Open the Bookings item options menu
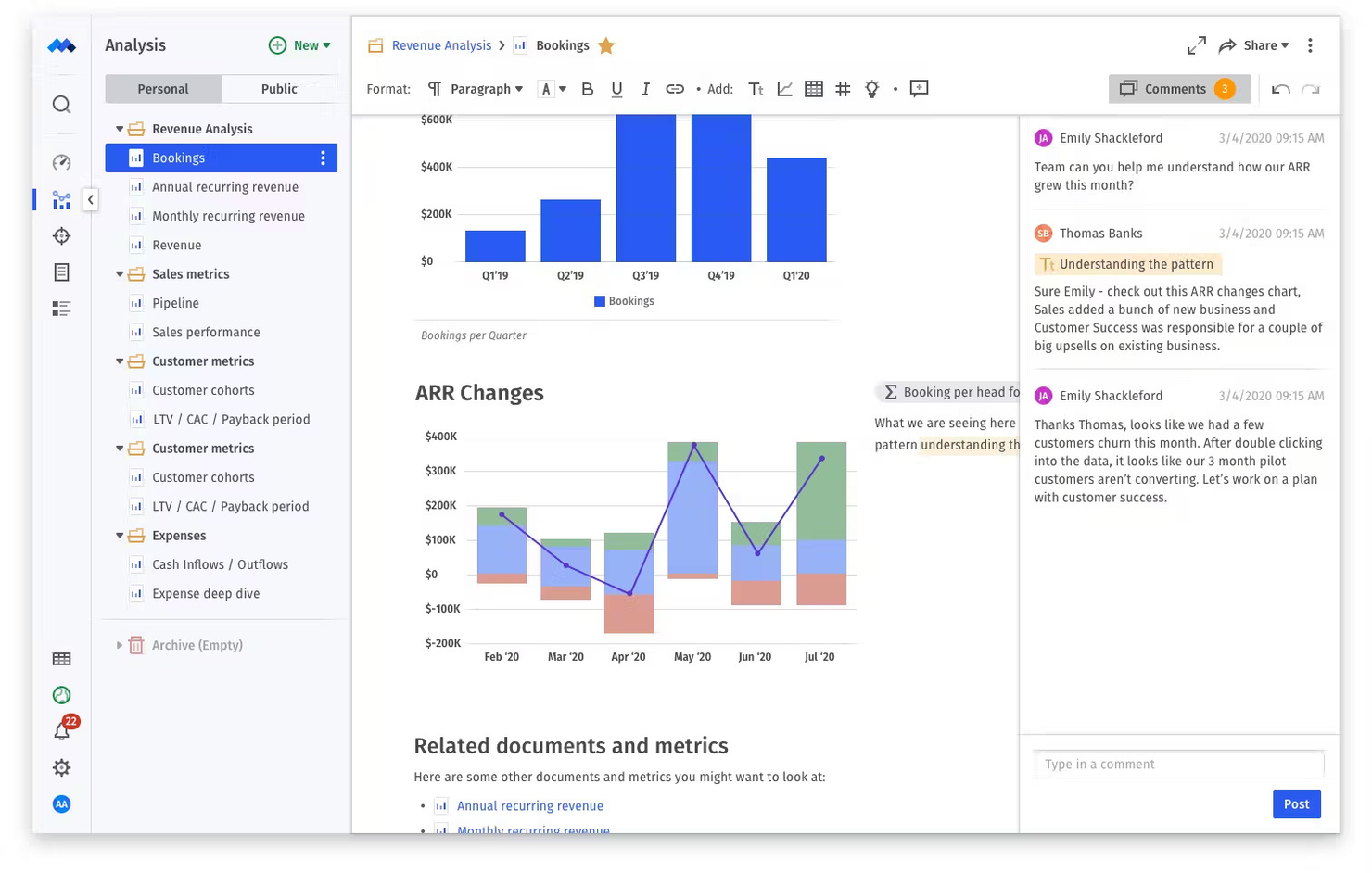The width and height of the screenshot is (1372, 873). coord(322,158)
